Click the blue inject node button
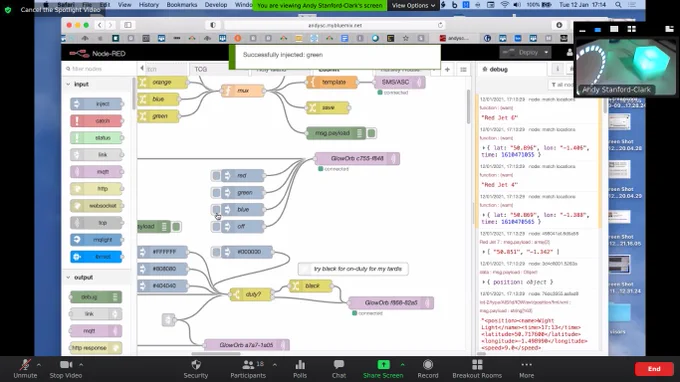Image resolution: width=680 pixels, height=382 pixels. [x=216, y=209]
